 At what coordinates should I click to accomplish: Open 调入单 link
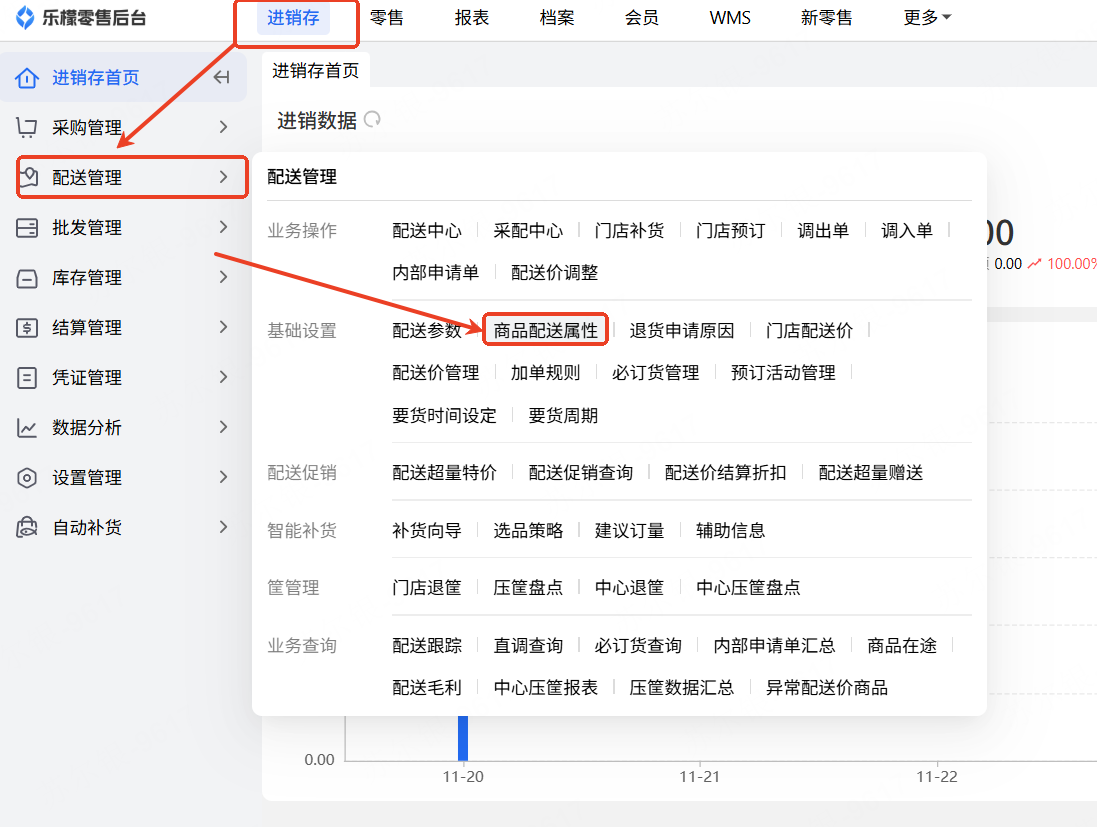(x=907, y=230)
